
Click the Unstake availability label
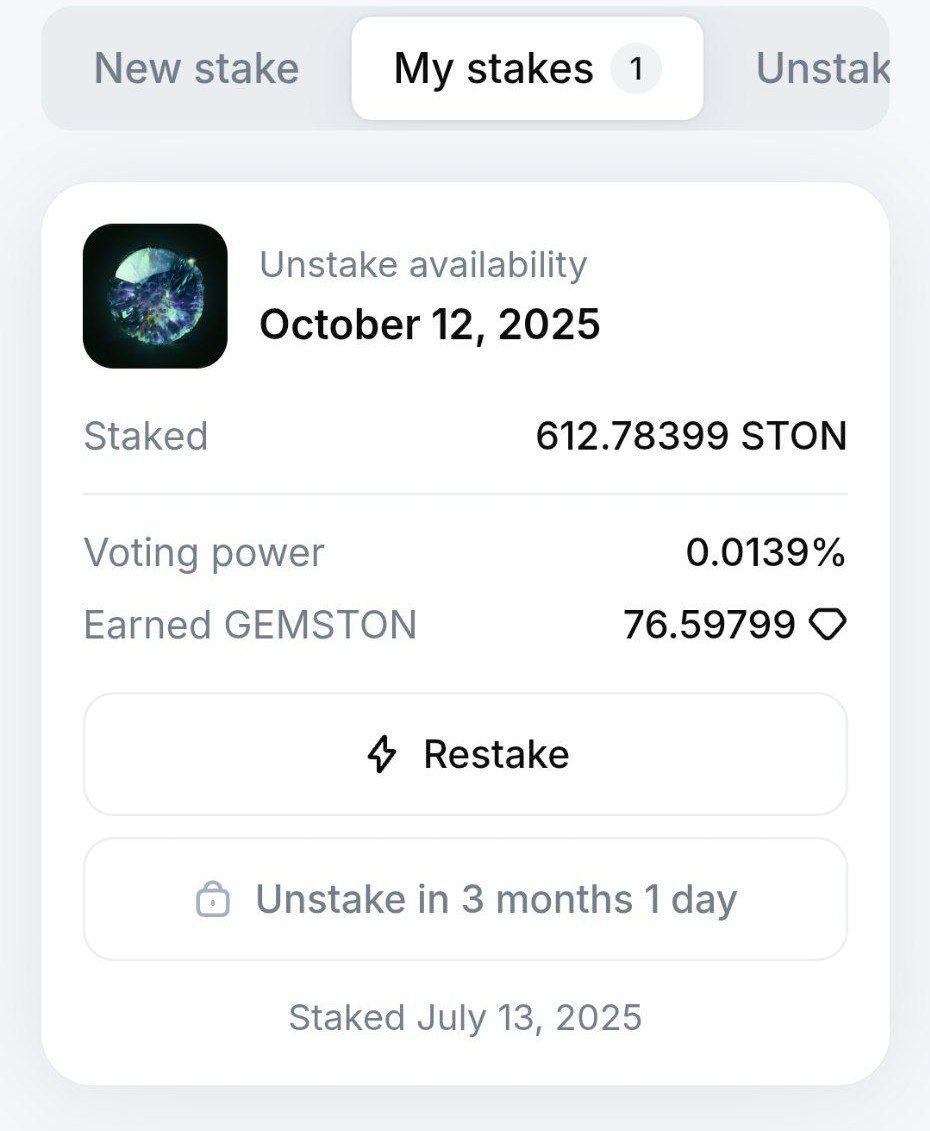tap(424, 265)
